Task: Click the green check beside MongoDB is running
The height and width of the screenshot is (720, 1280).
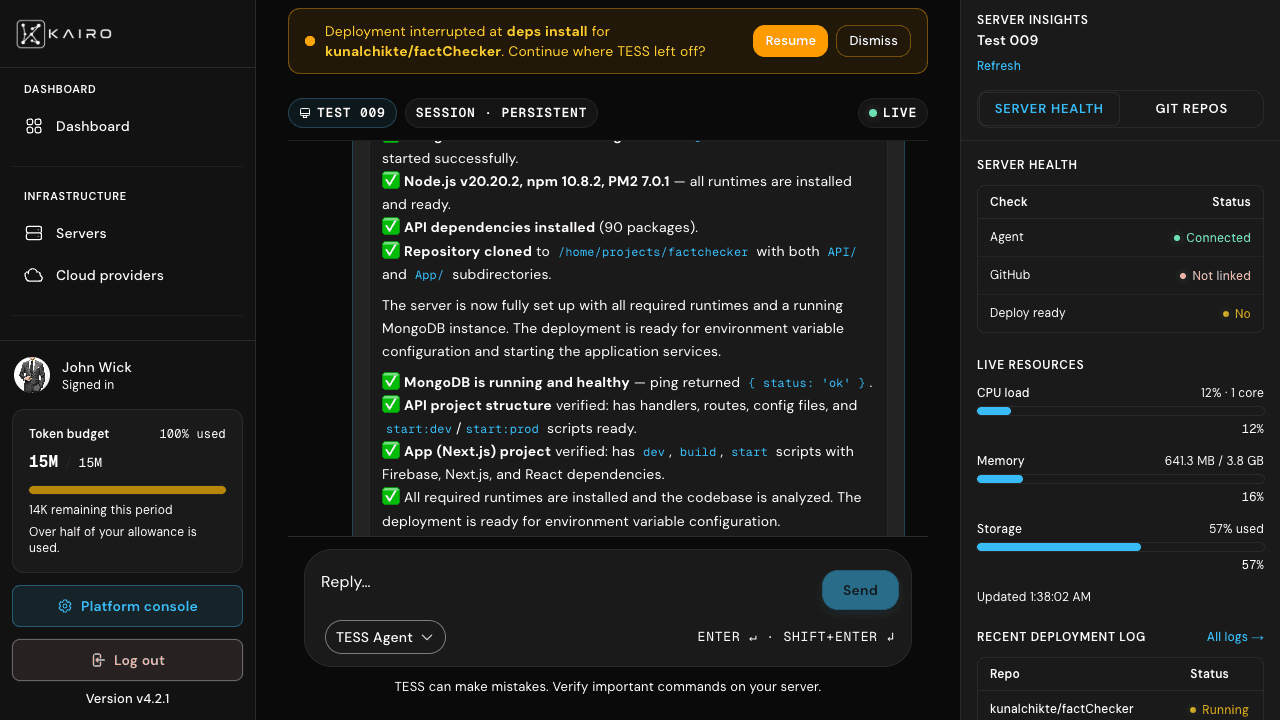Action: click(x=391, y=382)
